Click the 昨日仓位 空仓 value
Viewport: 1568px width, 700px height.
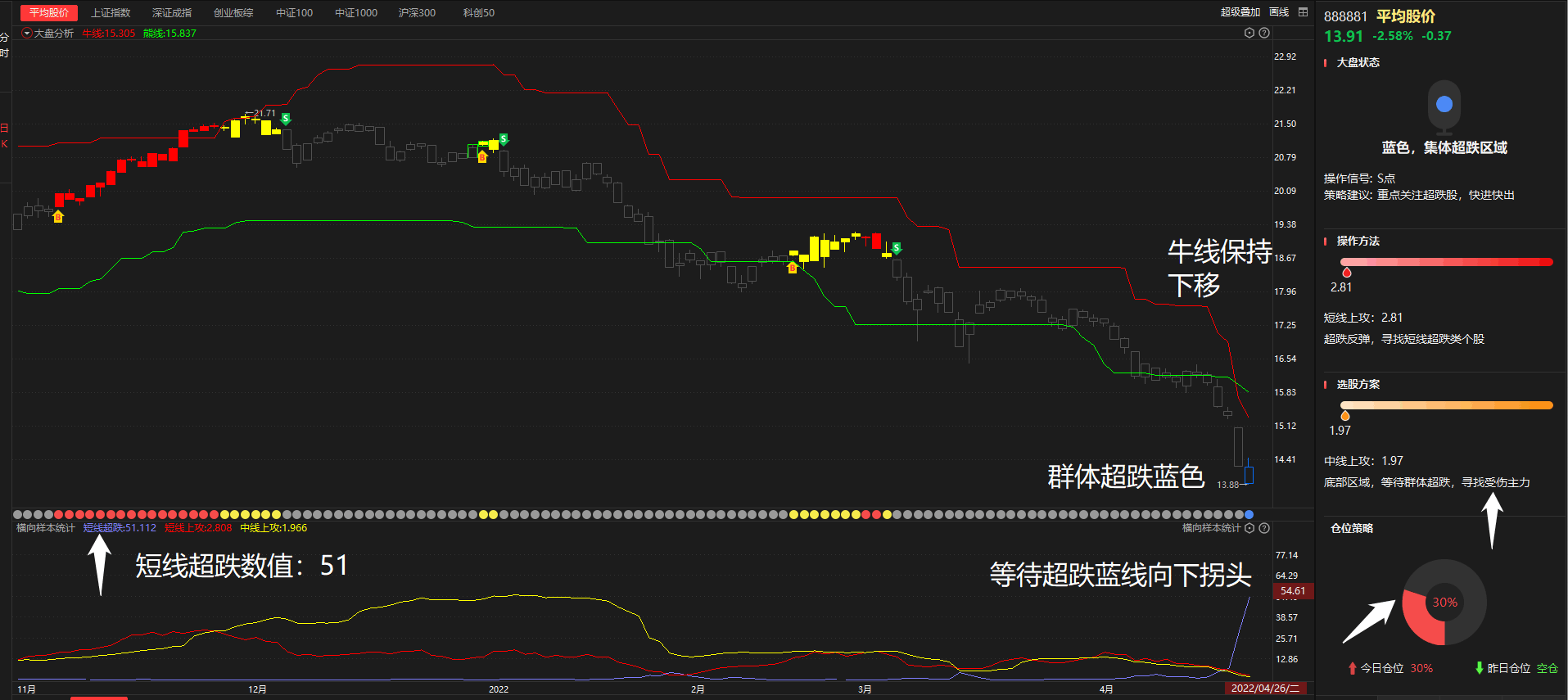[1548, 668]
